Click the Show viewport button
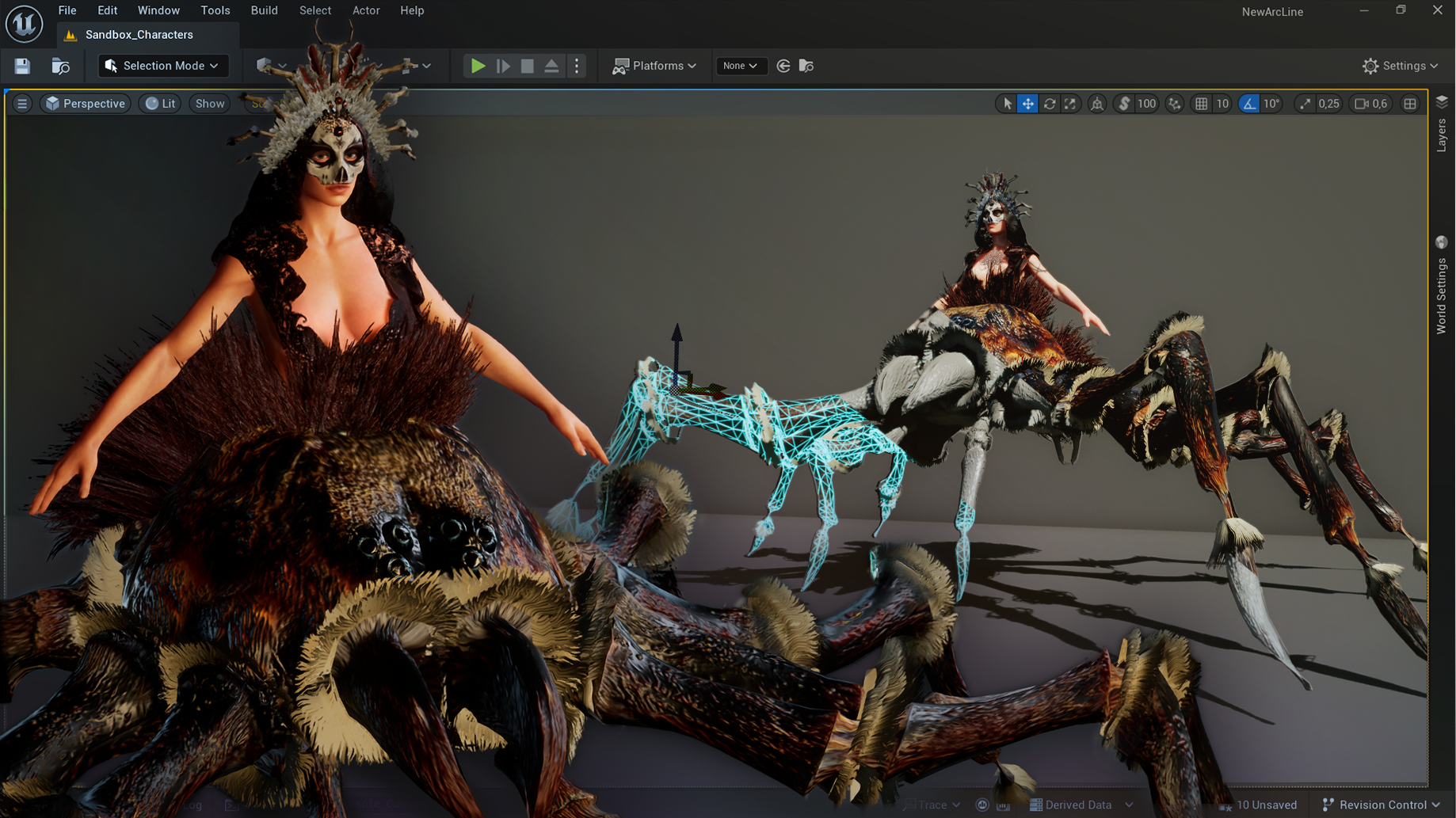The height and width of the screenshot is (818, 1456). coord(210,104)
